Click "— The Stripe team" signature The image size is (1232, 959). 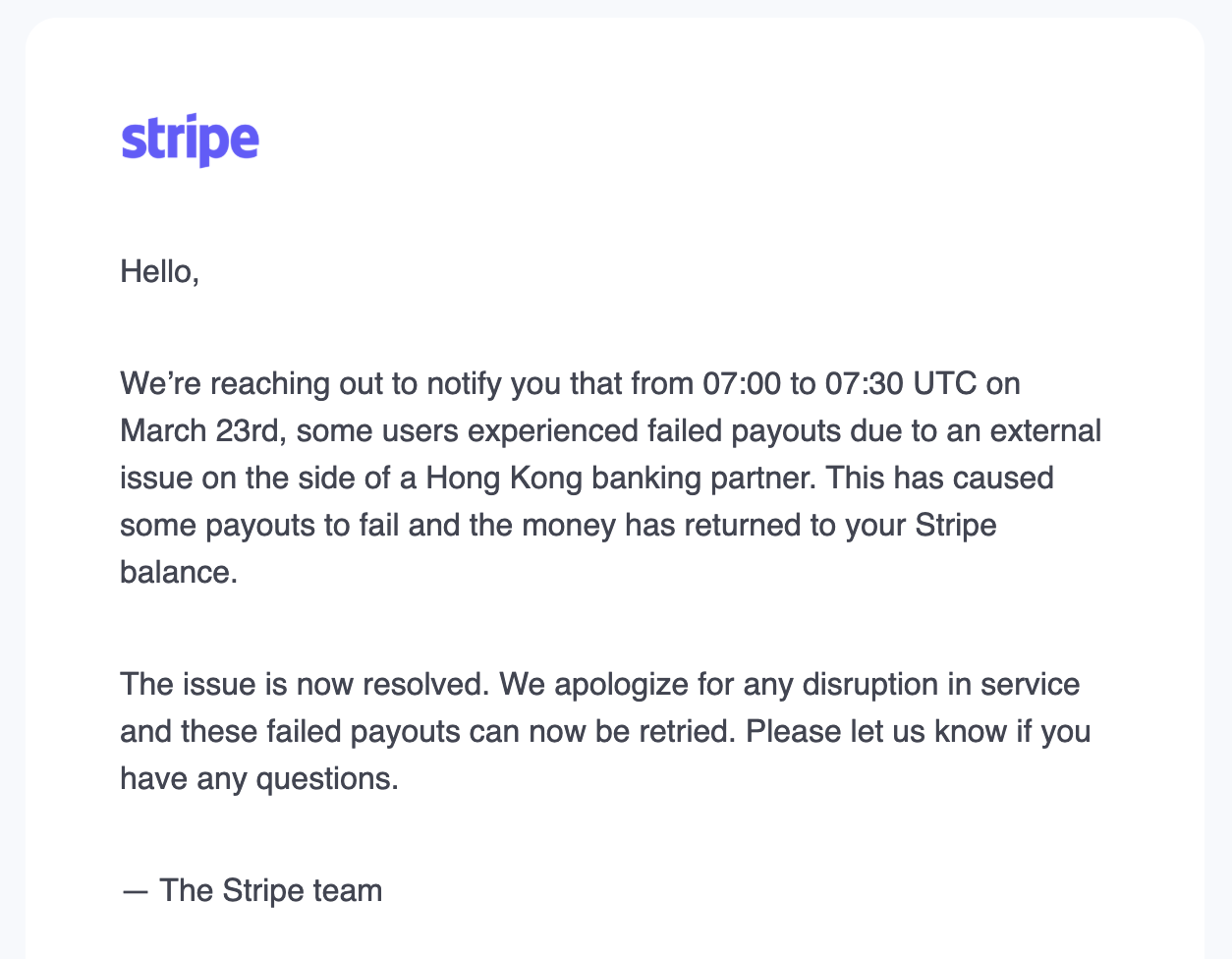click(x=252, y=890)
